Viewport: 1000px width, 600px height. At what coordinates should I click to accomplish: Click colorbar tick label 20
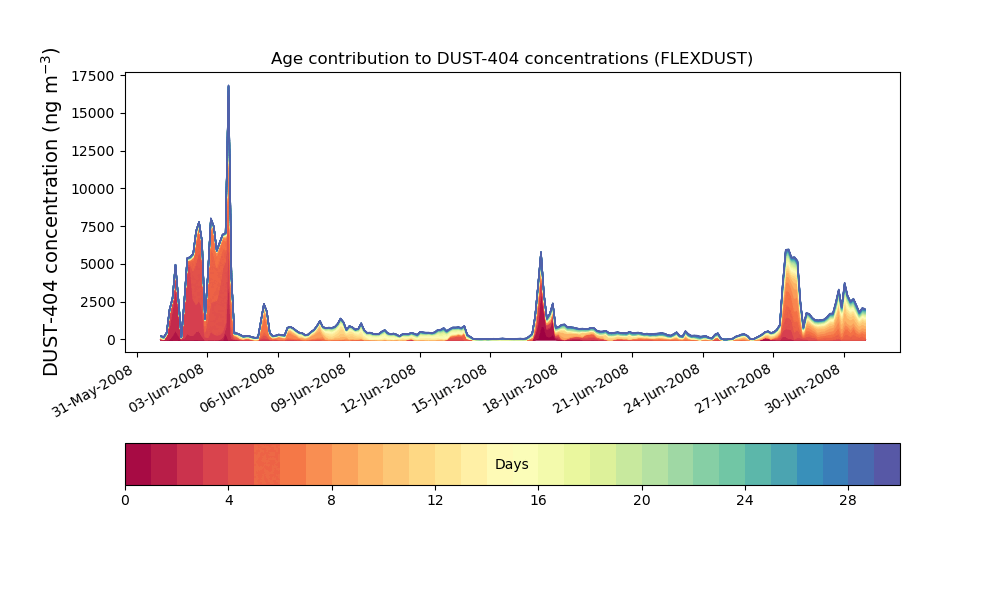(642, 501)
